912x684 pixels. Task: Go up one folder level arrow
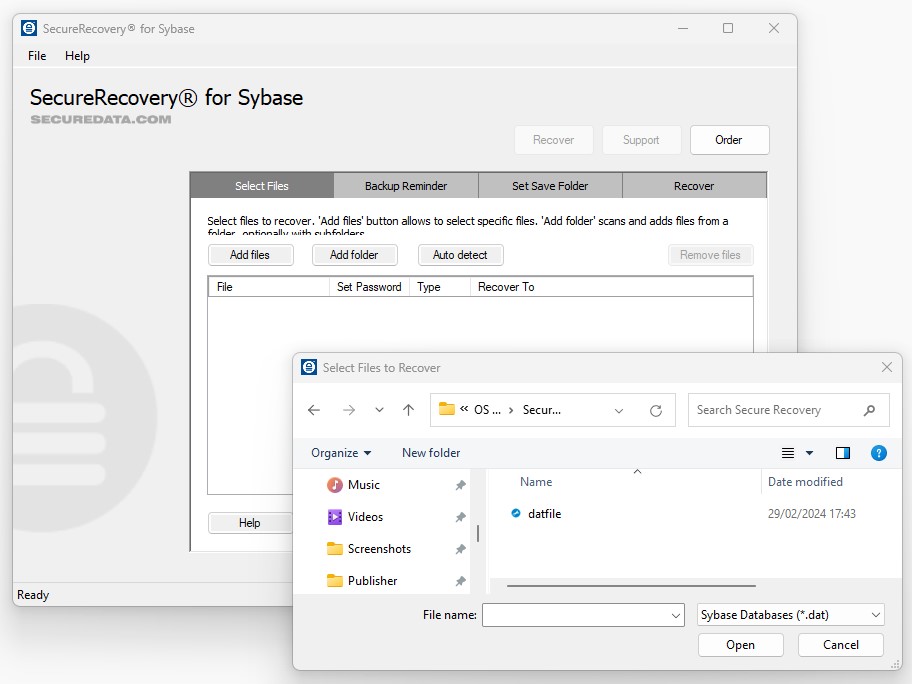click(408, 410)
